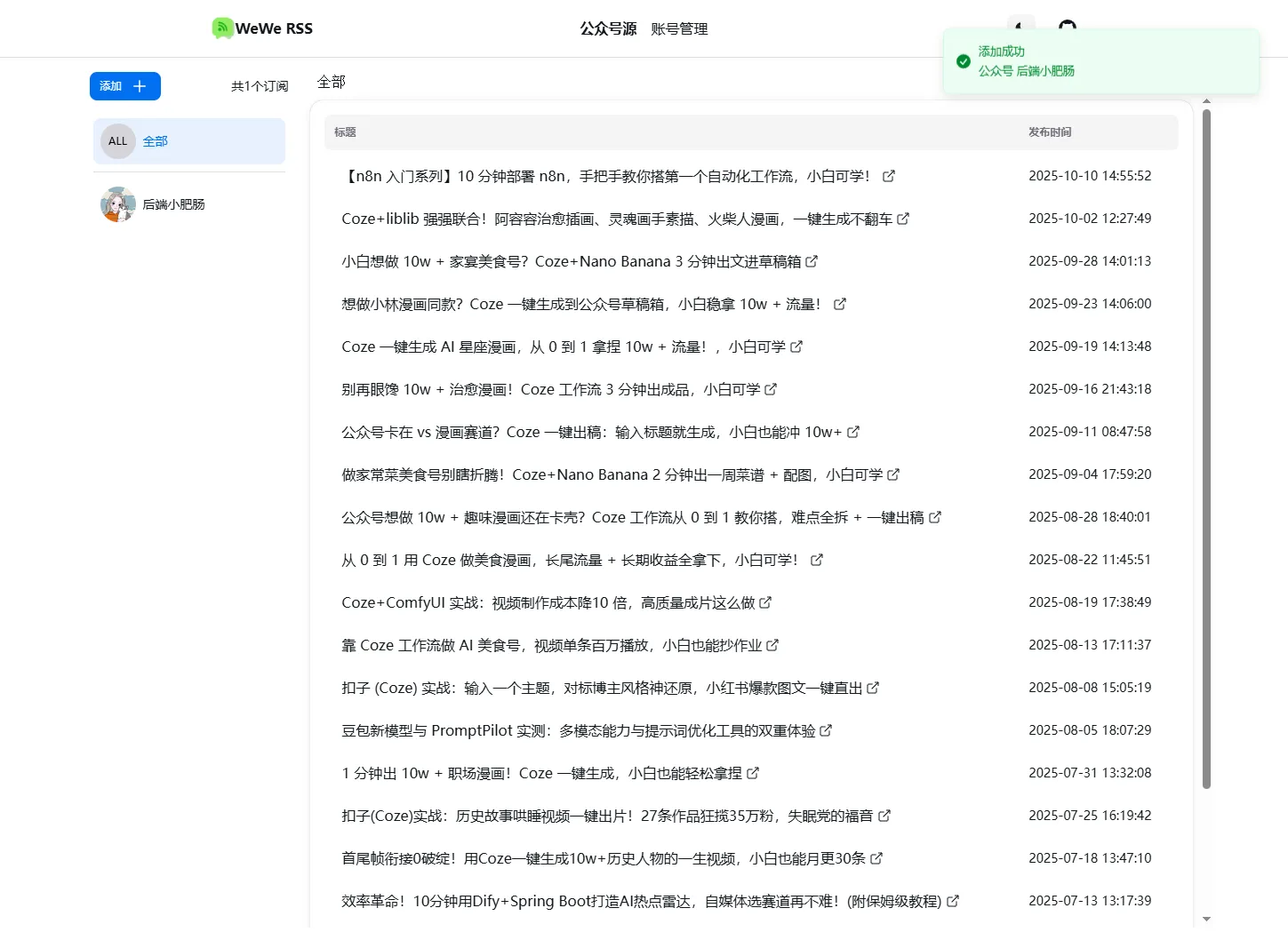Click the title 扣子(Coze)实战：历史故事哄睡视频一键出片
The width and height of the screenshot is (1288, 948).
607,816
